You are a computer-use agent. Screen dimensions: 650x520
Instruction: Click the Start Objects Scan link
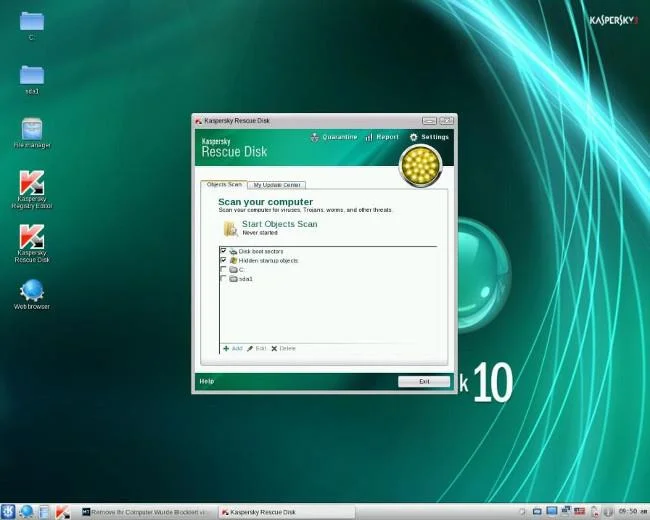coord(279,224)
